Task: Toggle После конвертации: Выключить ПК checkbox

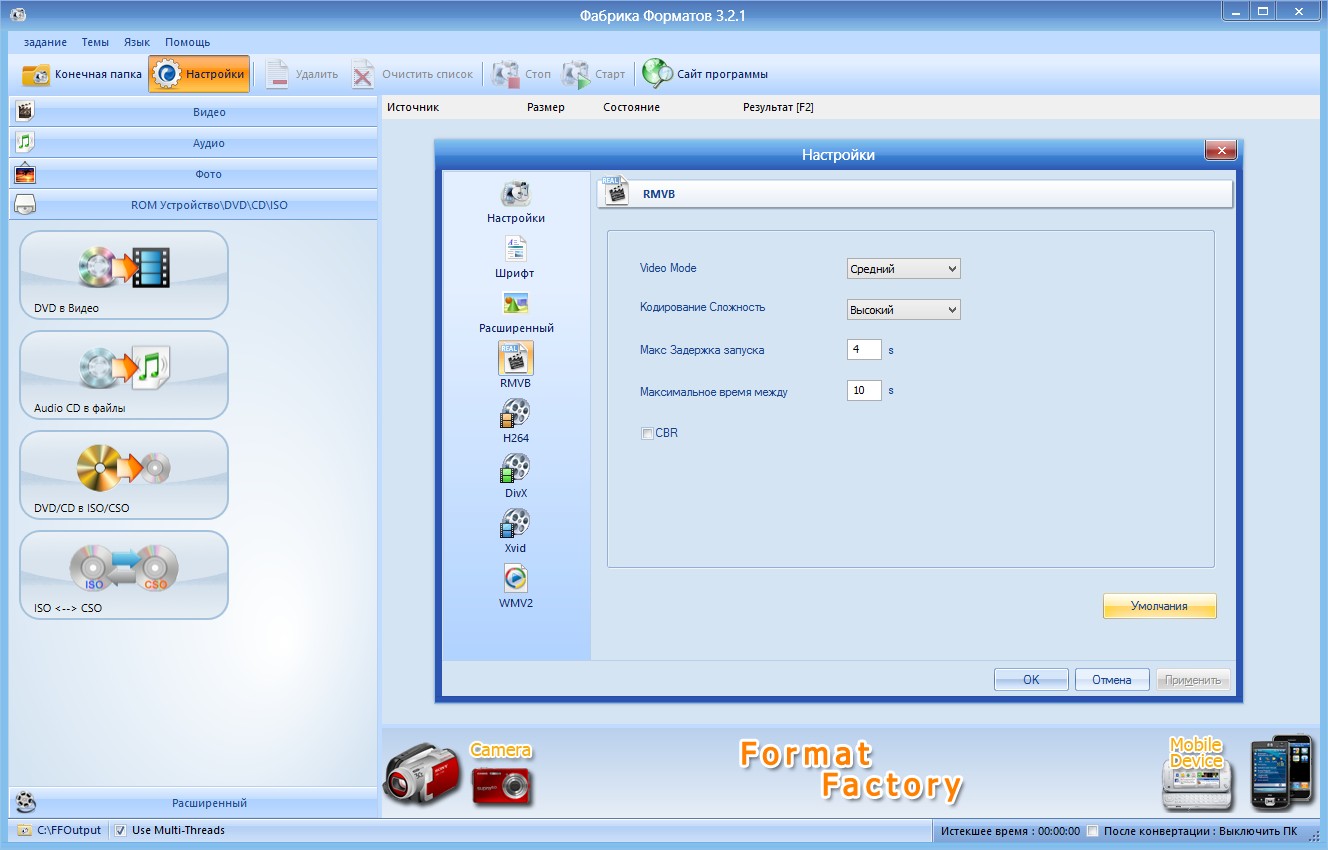Action: coord(1093,831)
